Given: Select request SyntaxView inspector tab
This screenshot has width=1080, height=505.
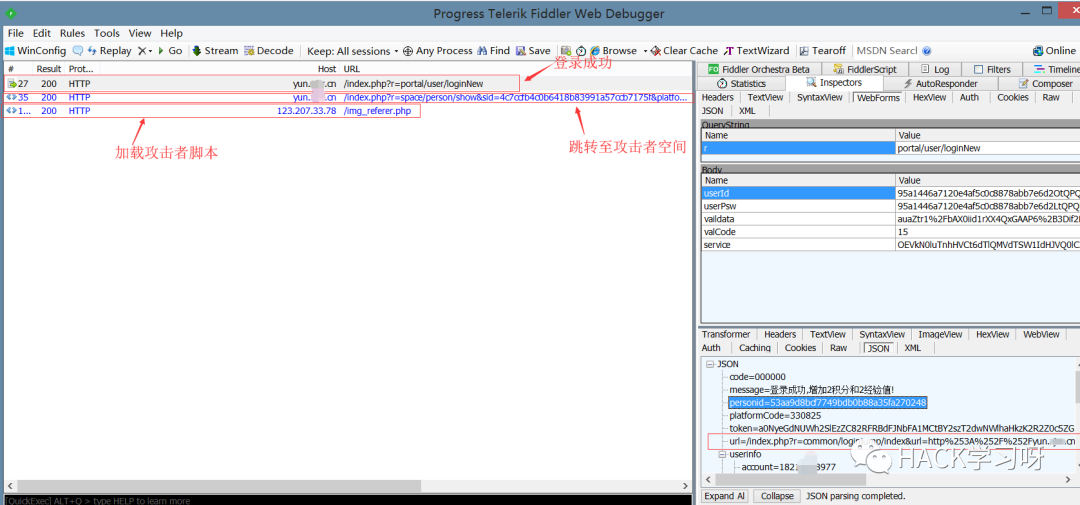Looking at the screenshot, I should (x=820, y=98).
